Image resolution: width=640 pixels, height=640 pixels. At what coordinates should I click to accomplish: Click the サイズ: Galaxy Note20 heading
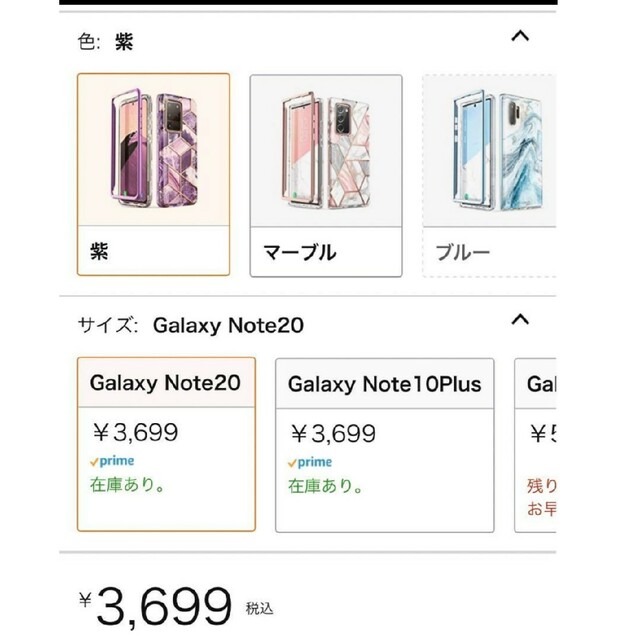[x=191, y=326]
